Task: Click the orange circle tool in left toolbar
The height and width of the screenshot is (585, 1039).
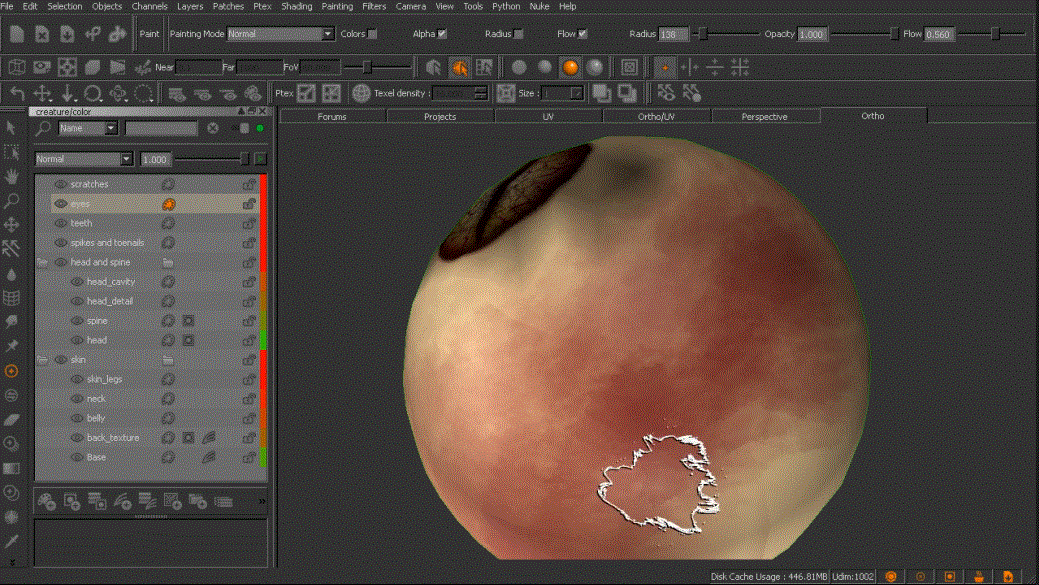Action: [11, 371]
